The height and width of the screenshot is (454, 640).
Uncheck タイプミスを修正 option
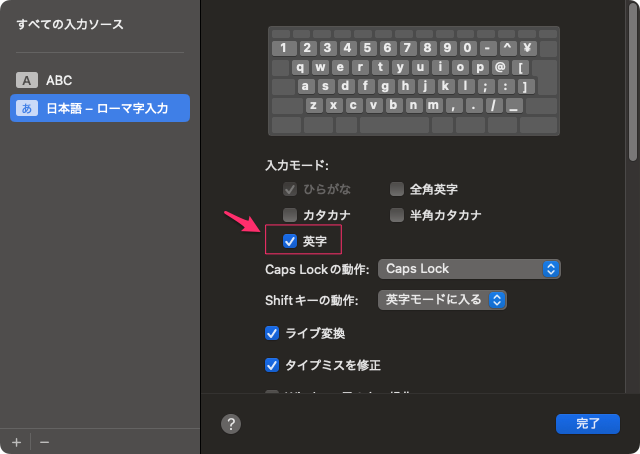272,365
